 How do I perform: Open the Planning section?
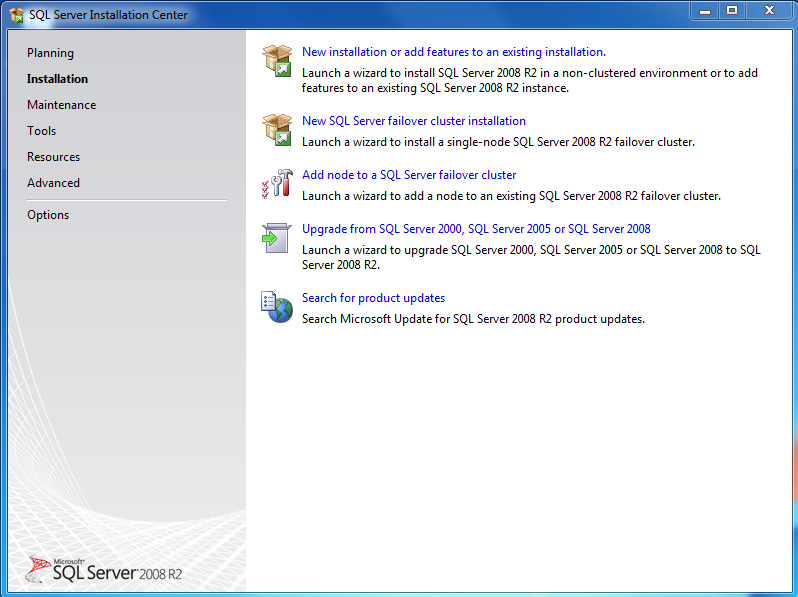50,53
